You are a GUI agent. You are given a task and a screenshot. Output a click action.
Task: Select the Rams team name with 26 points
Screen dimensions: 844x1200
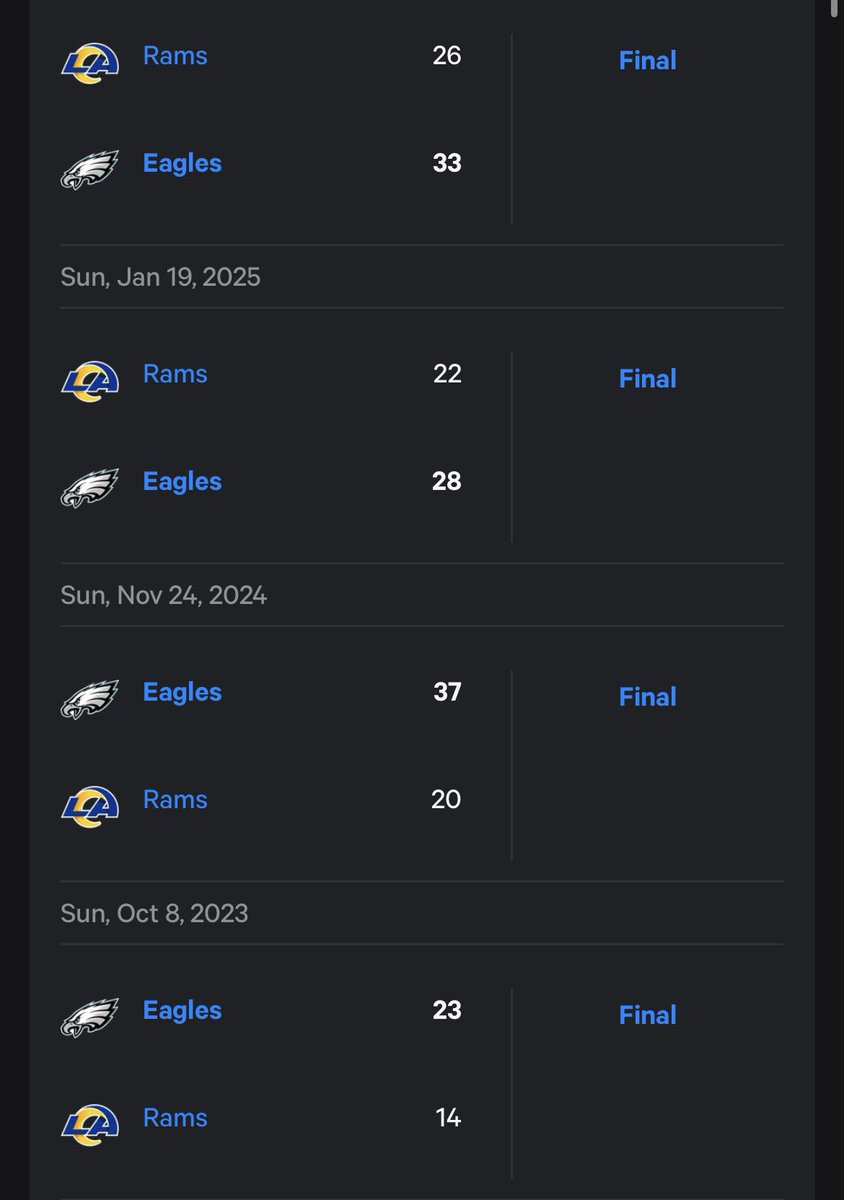tap(175, 56)
